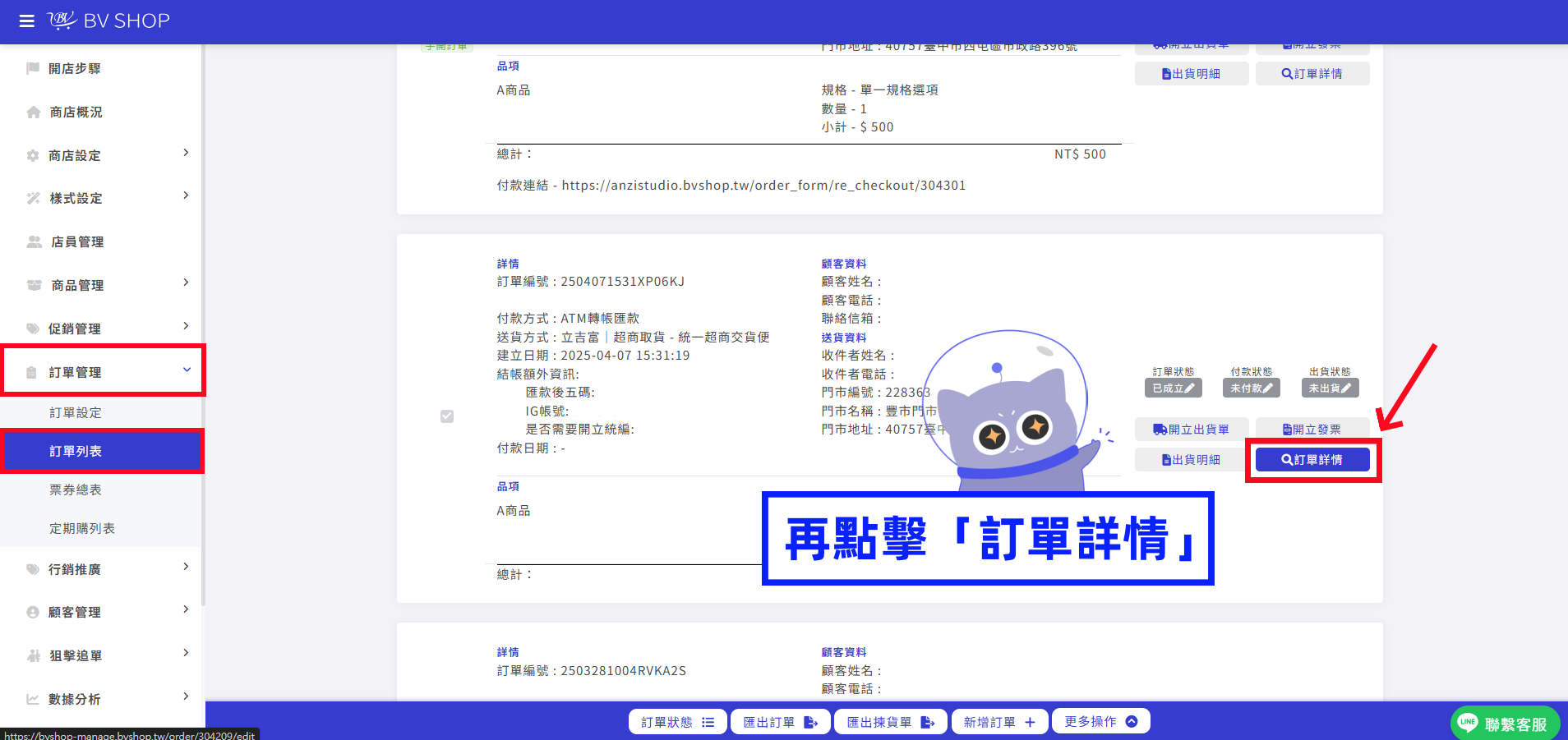The width and height of the screenshot is (1568, 740).
Task: Open the hamburger menu icon
Action: point(27,21)
